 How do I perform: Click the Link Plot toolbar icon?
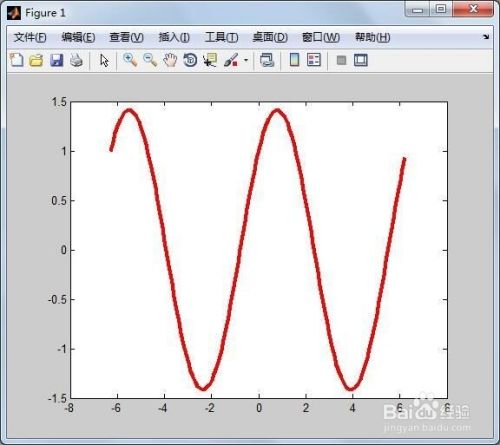tap(267, 60)
